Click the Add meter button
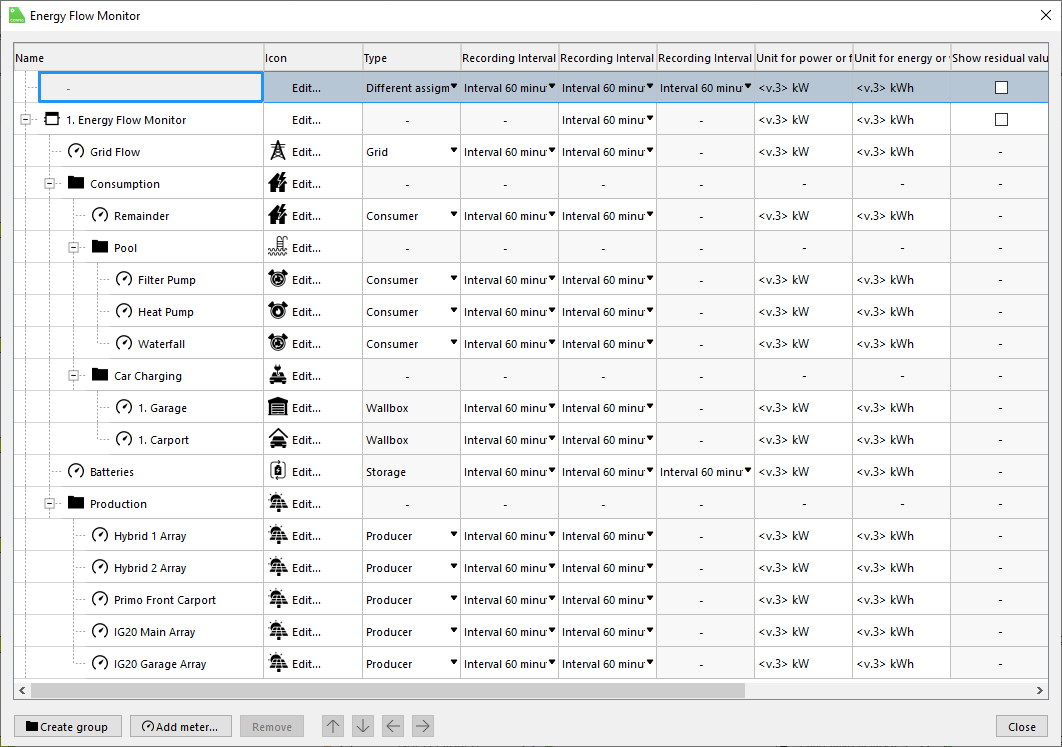The height and width of the screenshot is (747, 1062). (181, 727)
